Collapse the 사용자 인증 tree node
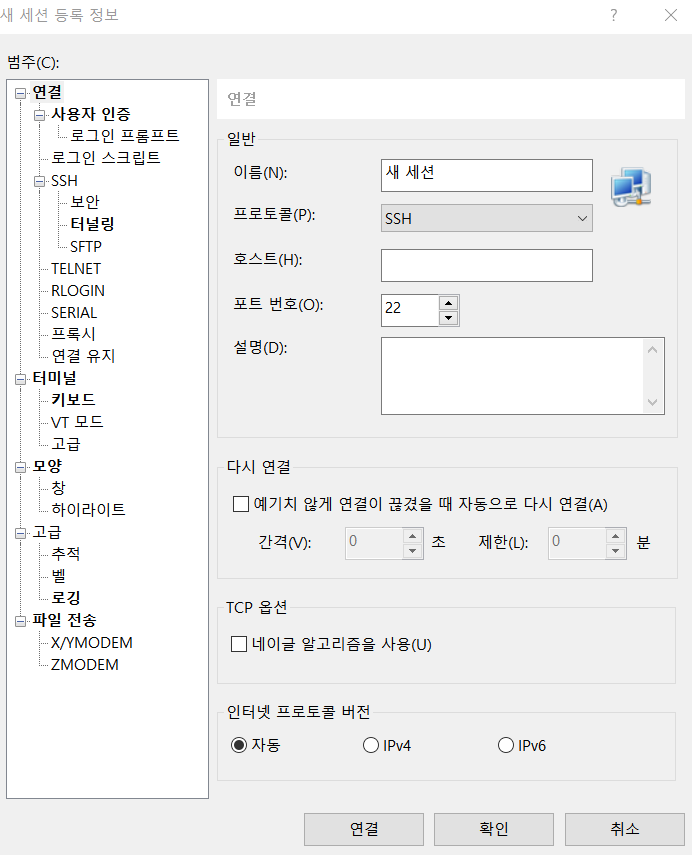The image size is (692, 855). coord(39,115)
